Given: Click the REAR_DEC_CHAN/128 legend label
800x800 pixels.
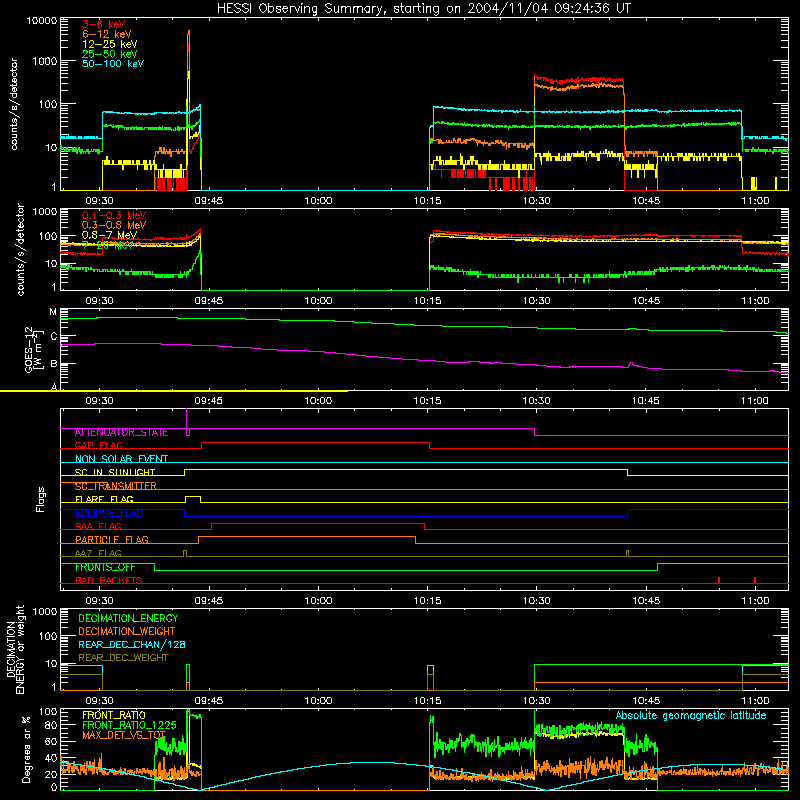Looking at the screenshot, I should pos(132,644).
